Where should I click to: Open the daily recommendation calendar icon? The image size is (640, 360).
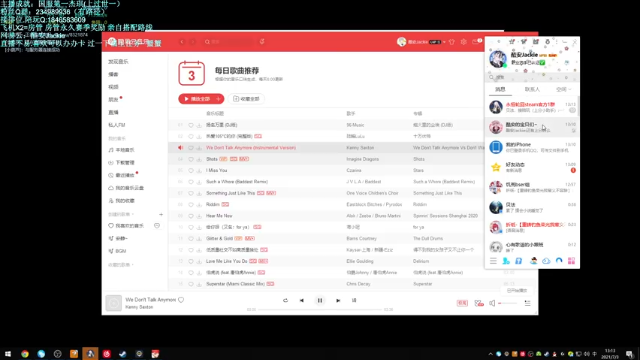191,73
